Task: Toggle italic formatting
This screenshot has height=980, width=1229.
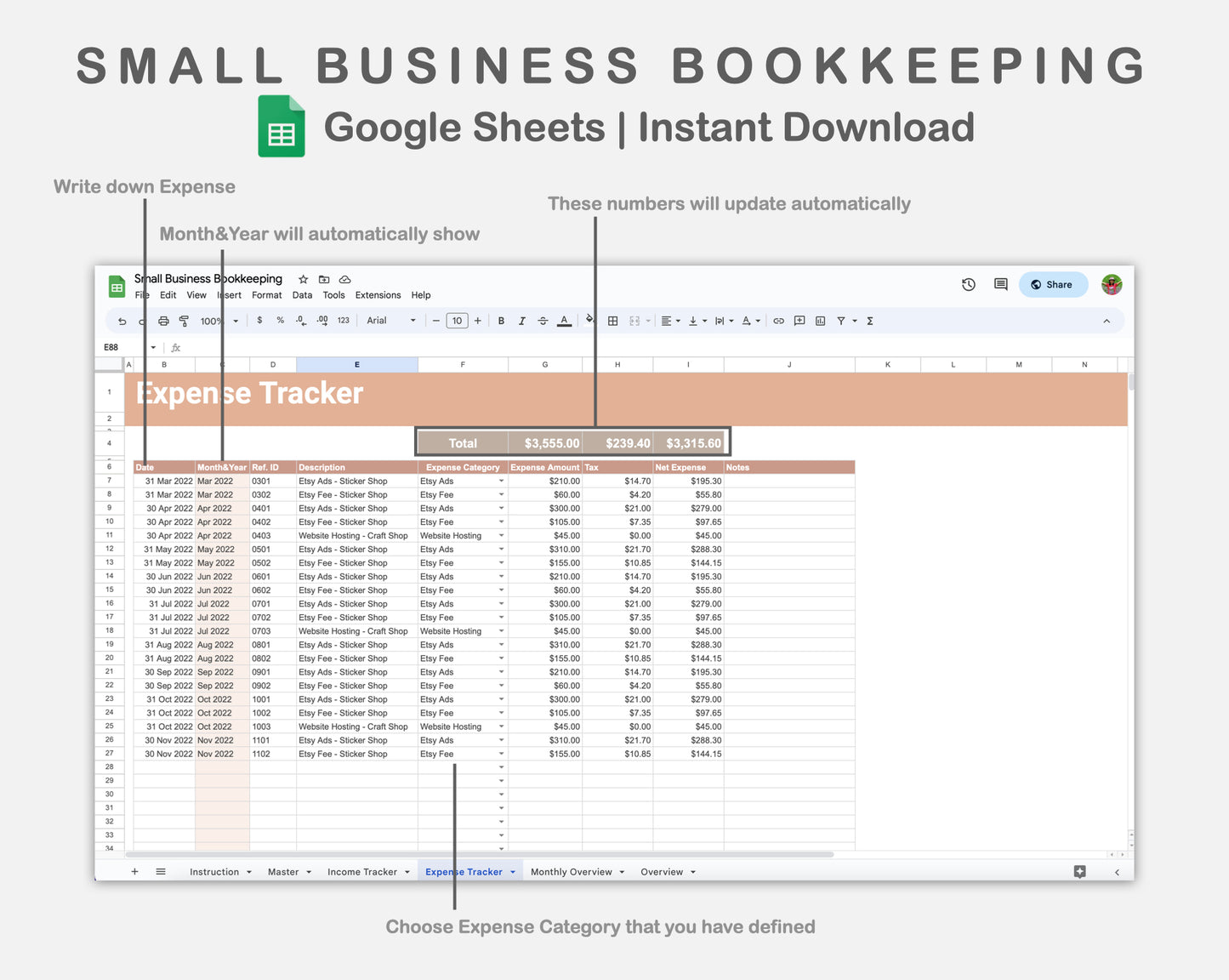Action: click(522, 321)
